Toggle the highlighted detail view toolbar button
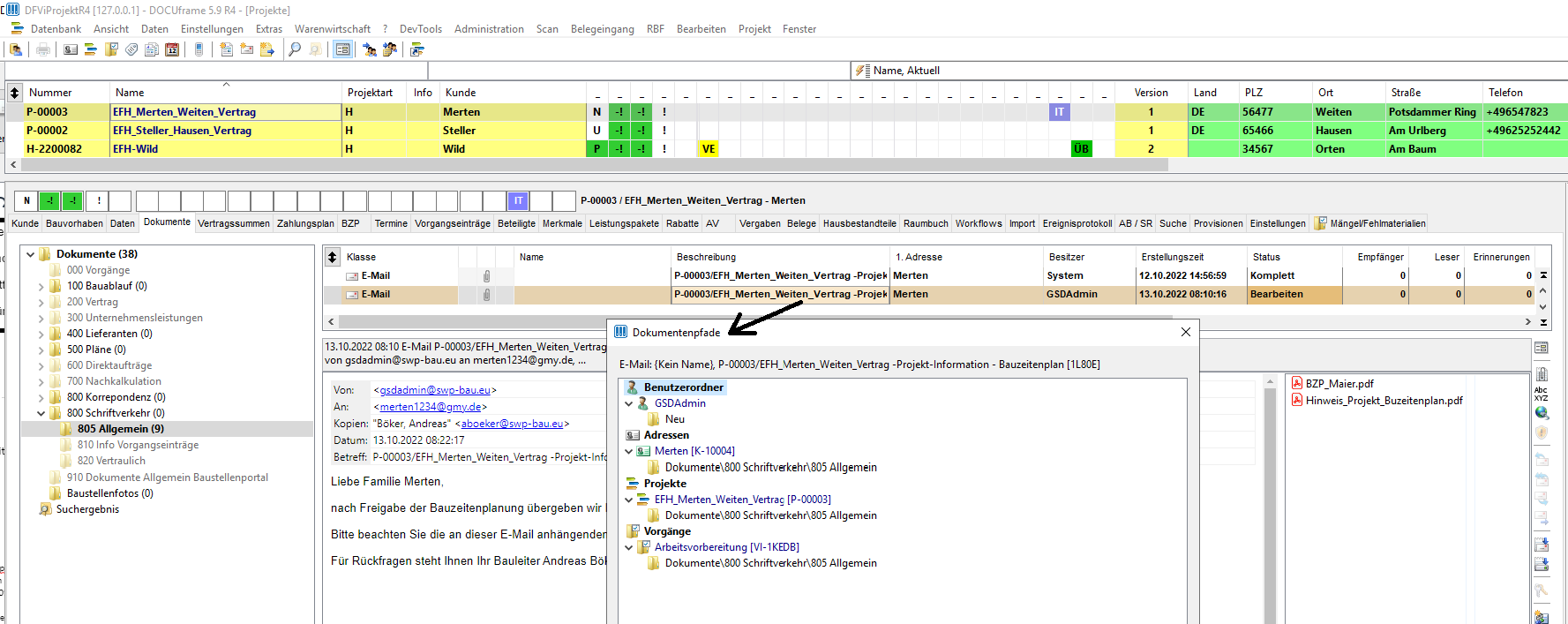Viewport: 1568px width, 624px height. pyautogui.click(x=342, y=49)
